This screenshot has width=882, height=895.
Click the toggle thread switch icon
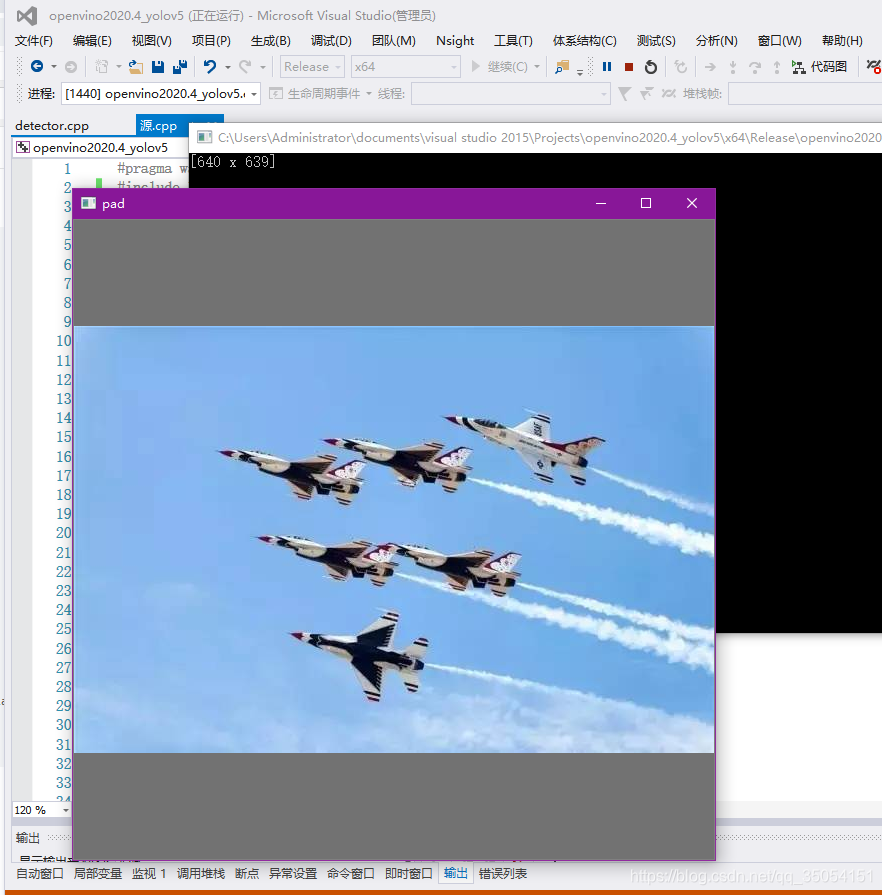[x=668, y=94]
